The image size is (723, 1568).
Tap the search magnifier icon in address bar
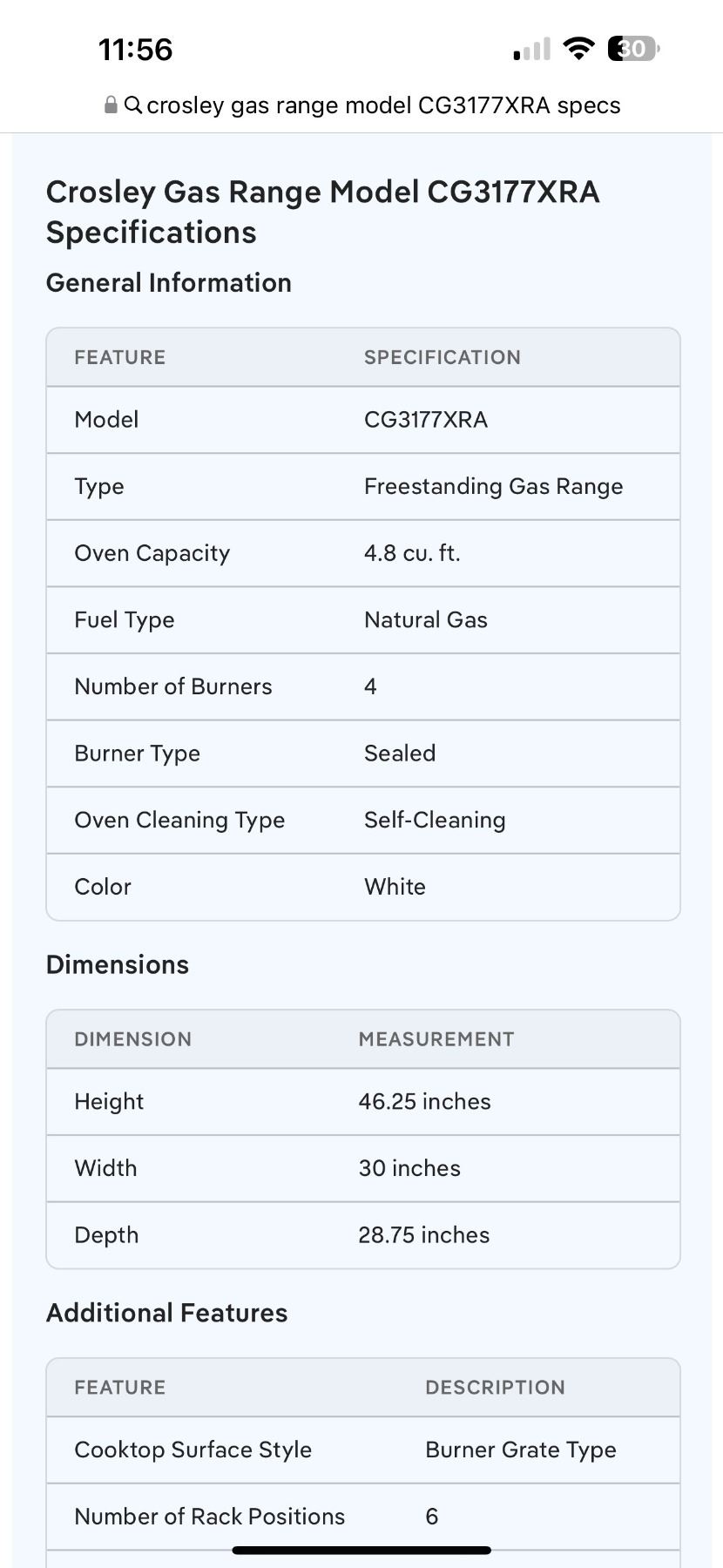(133, 105)
